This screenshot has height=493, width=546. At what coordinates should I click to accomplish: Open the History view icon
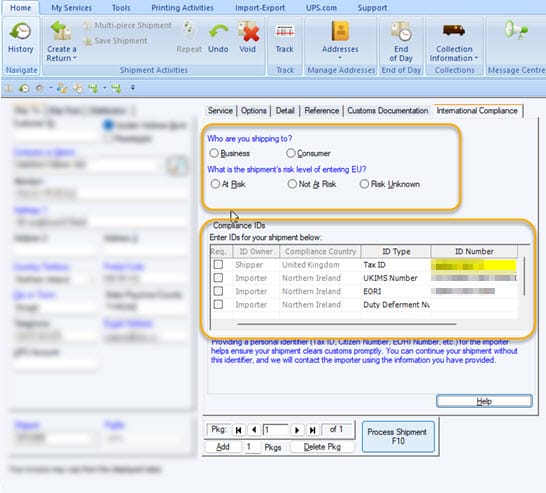20,32
